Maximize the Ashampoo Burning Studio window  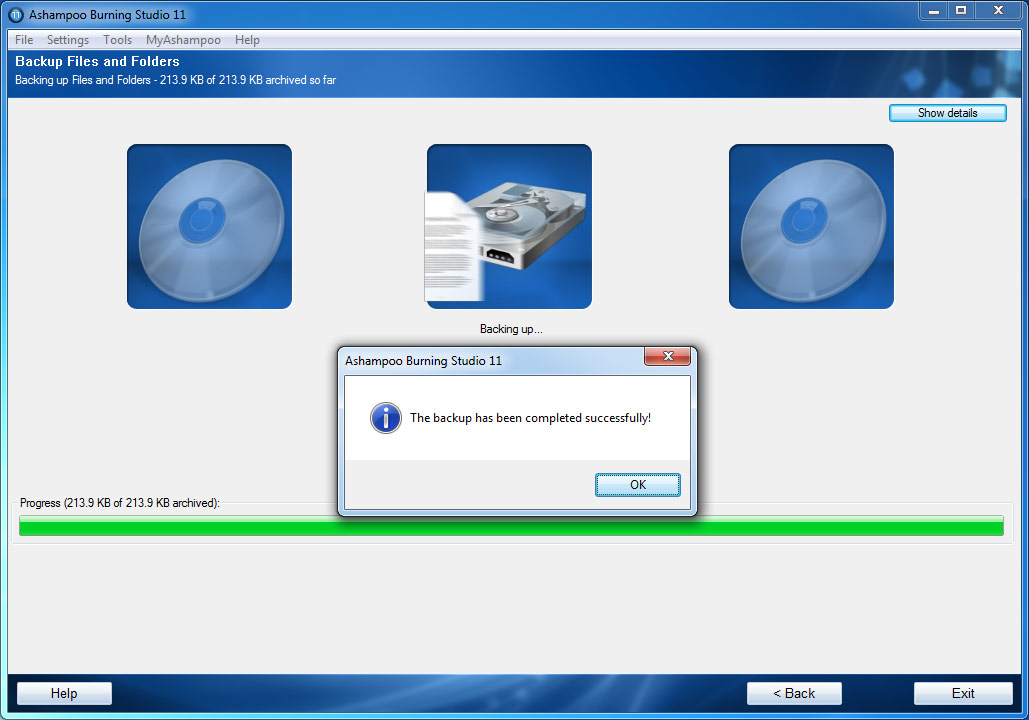pos(961,11)
